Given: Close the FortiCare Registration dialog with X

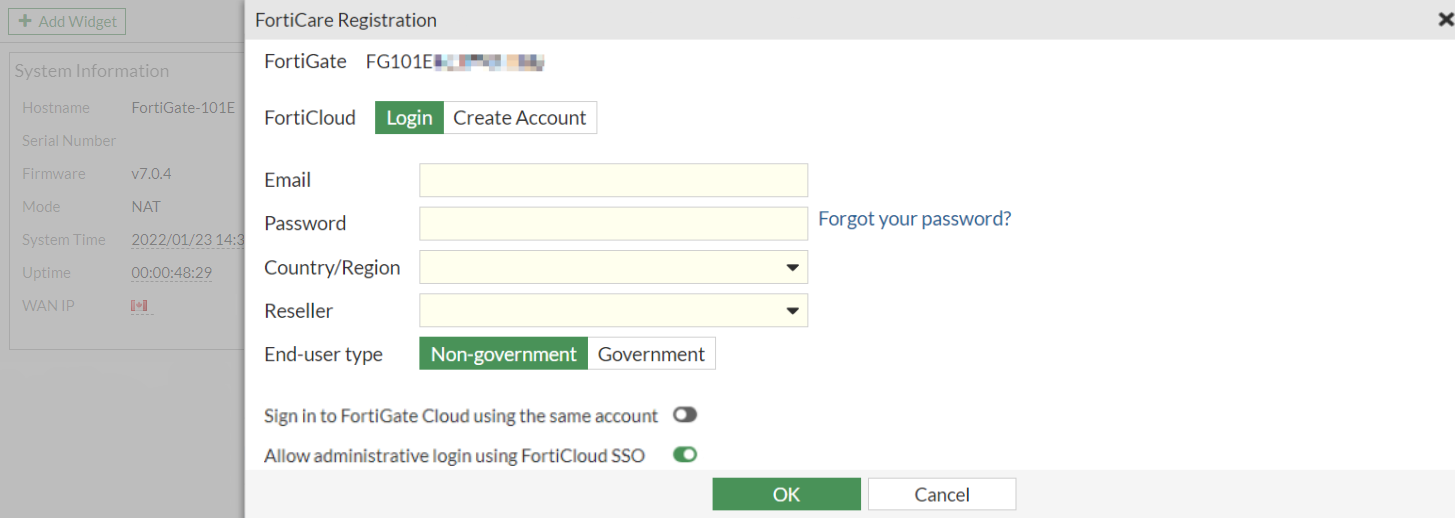Looking at the screenshot, I should [x=1446, y=19].
